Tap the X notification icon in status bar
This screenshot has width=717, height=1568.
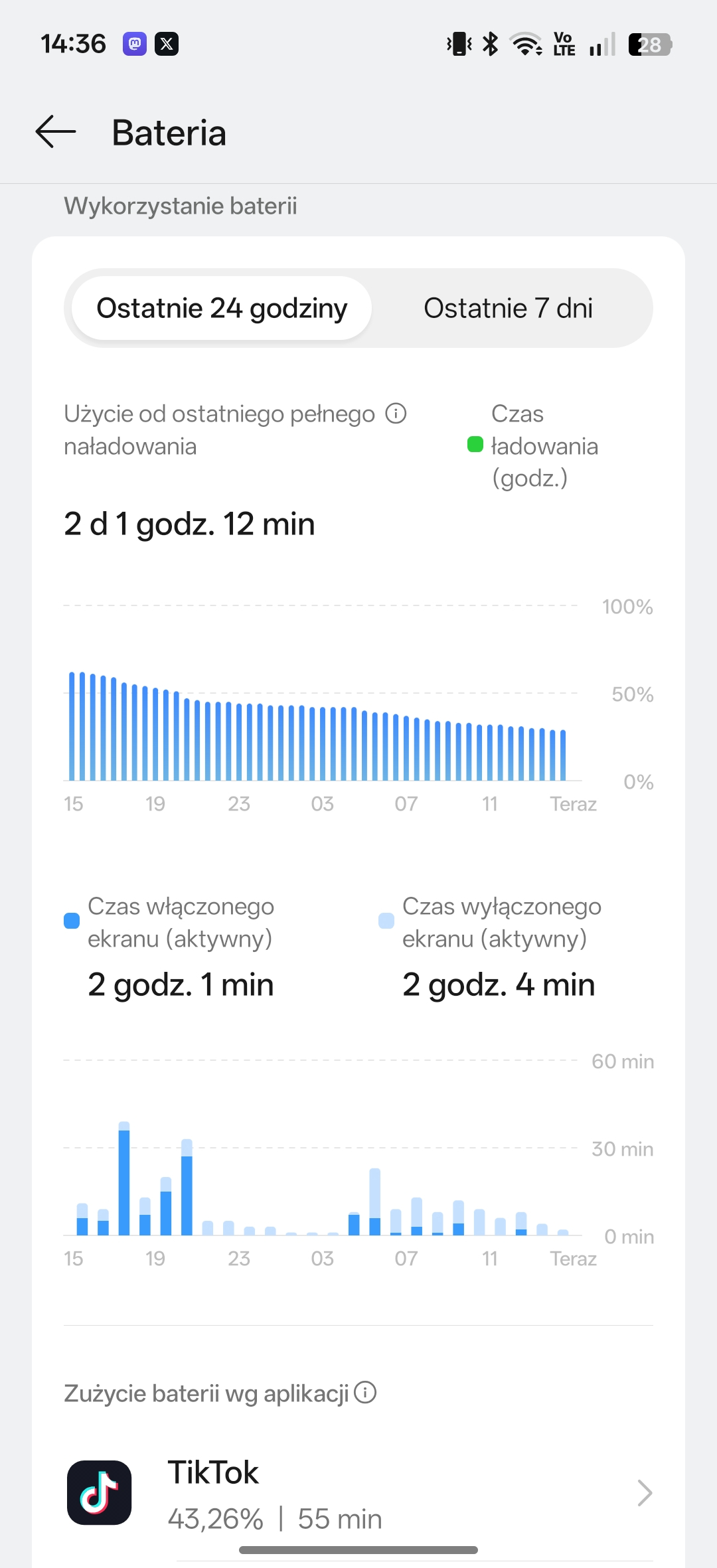tap(167, 44)
